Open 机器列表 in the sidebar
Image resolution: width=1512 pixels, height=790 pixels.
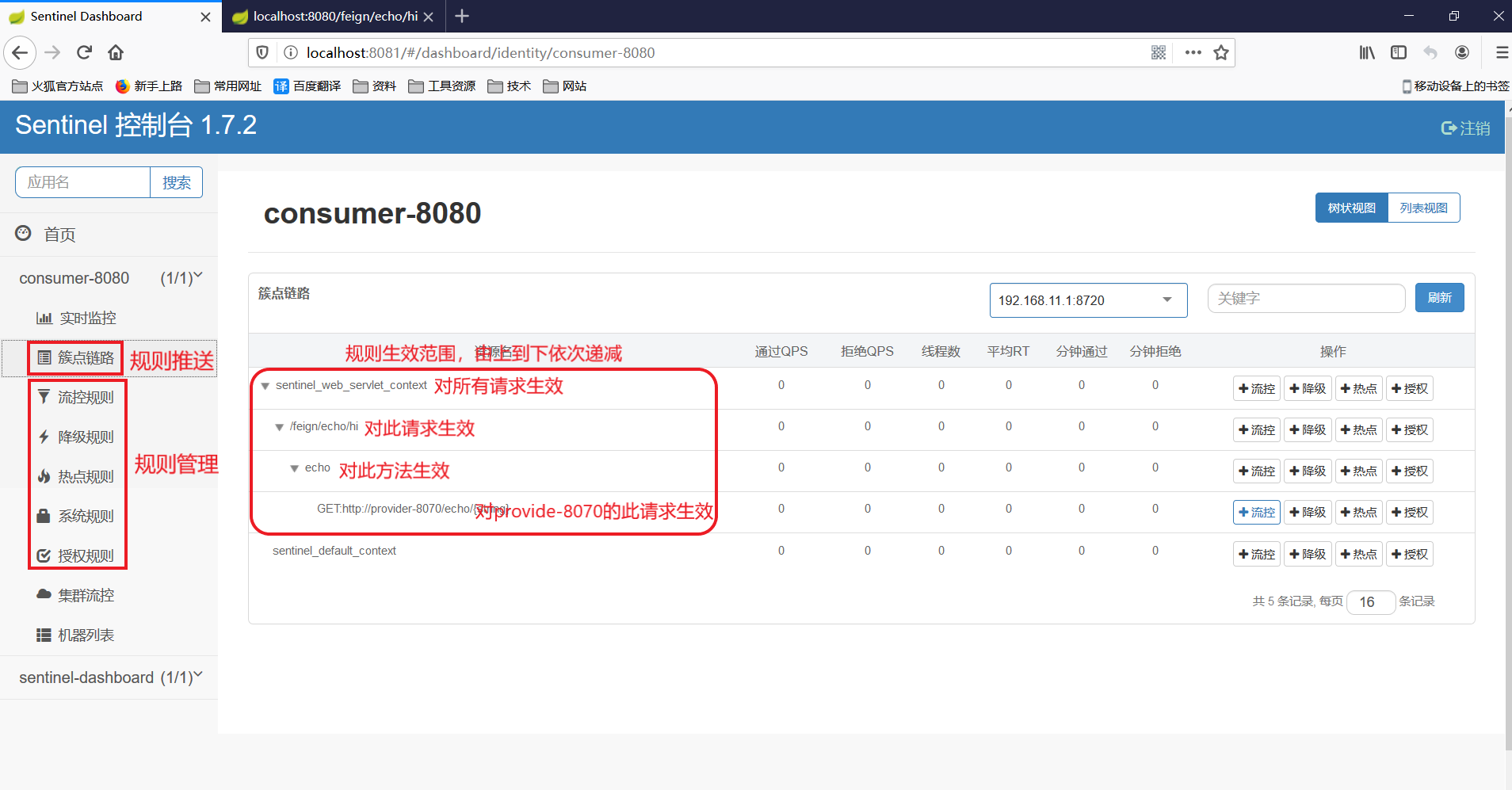pyautogui.click(x=77, y=635)
